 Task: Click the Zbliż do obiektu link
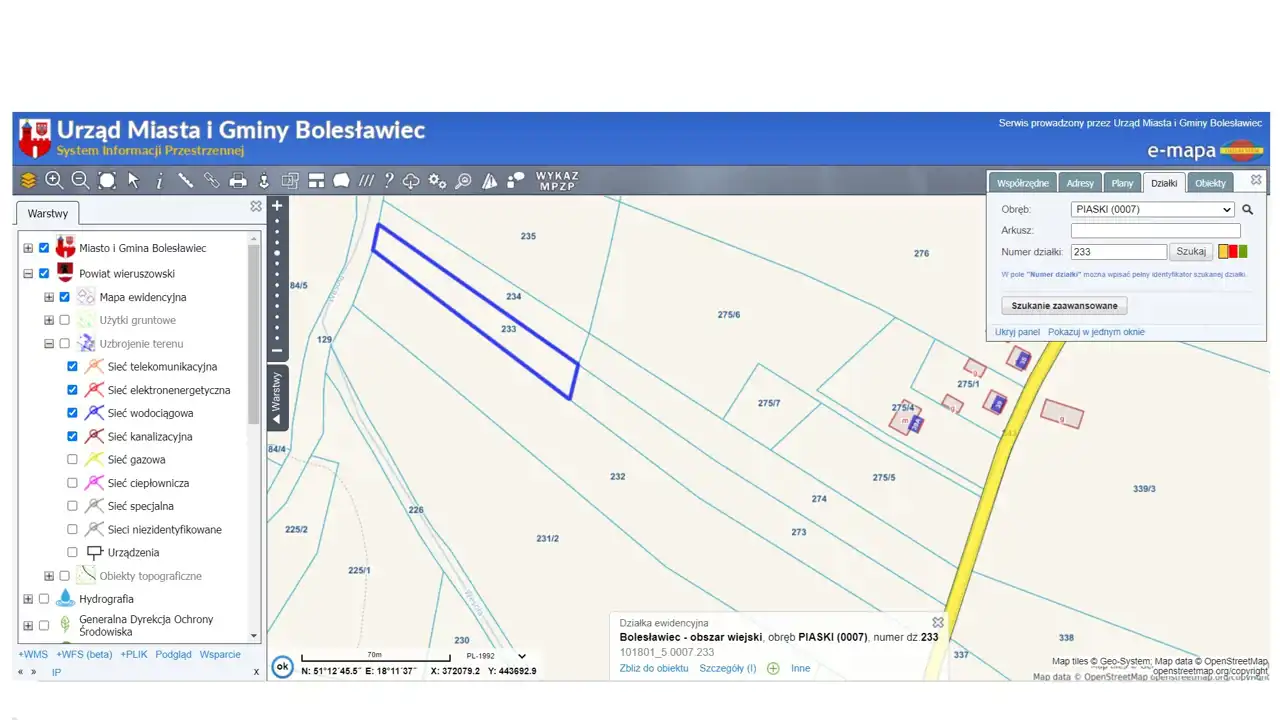[654, 668]
